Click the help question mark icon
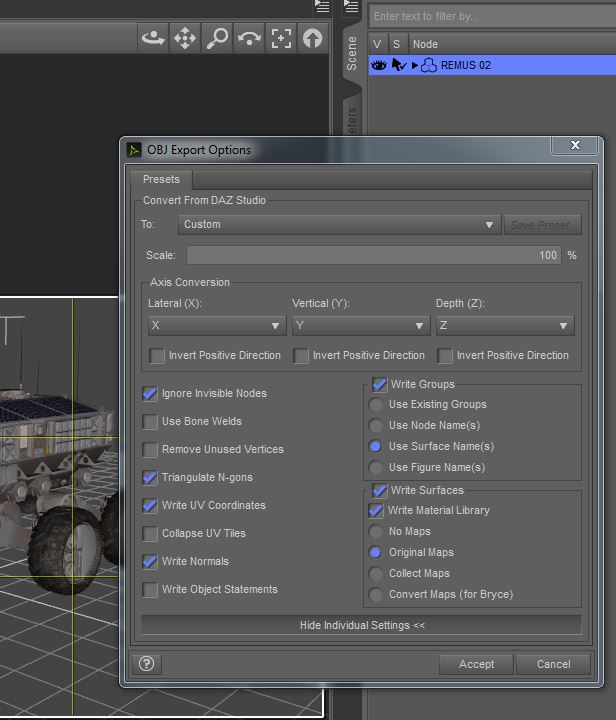Screen dimensions: 616x720 [146, 663]
